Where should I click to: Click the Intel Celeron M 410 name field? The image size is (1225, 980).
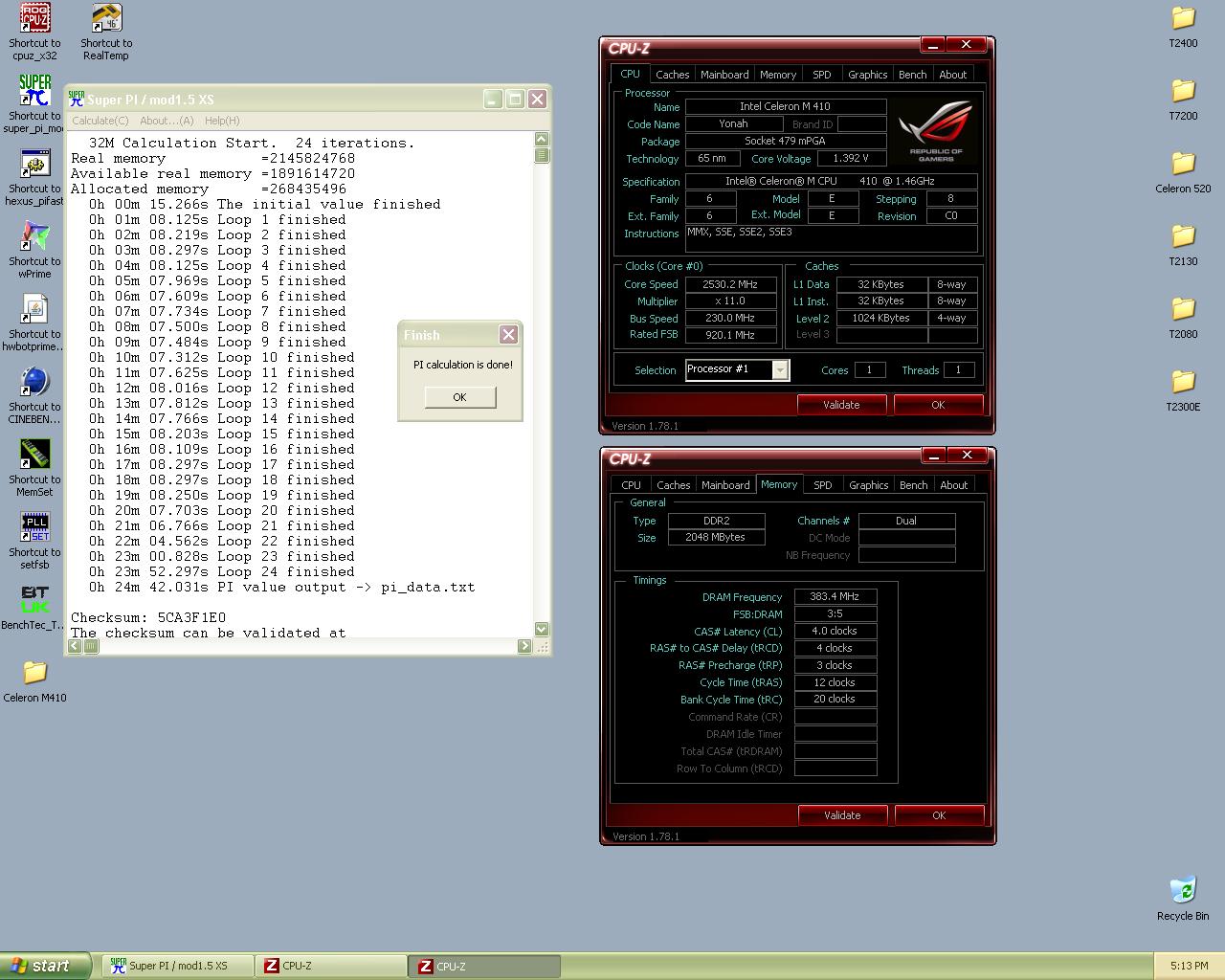[x=785, y=107]
